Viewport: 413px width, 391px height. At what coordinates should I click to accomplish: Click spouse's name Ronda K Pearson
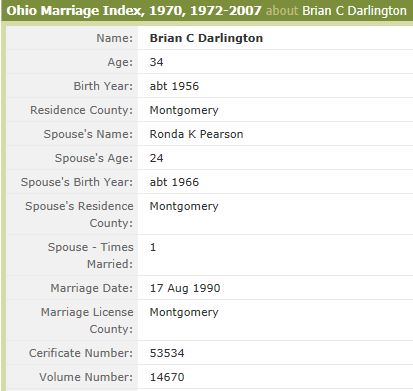(x=196, y=134)
